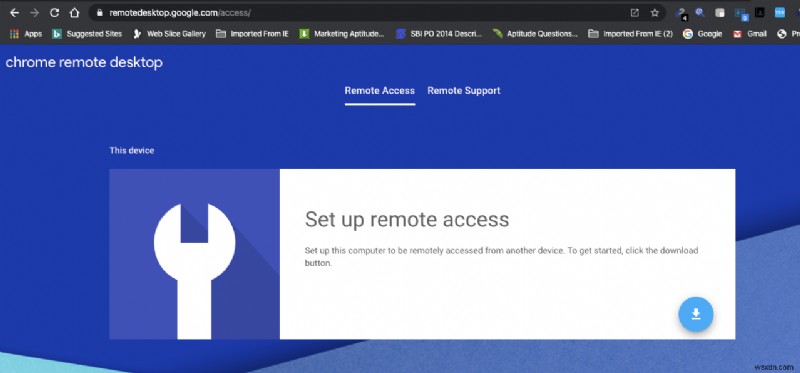Image resolution: width=800 pixels, height=373 pixels.
Task: Switch to the Remote Support tab
Action: point(464,91)
